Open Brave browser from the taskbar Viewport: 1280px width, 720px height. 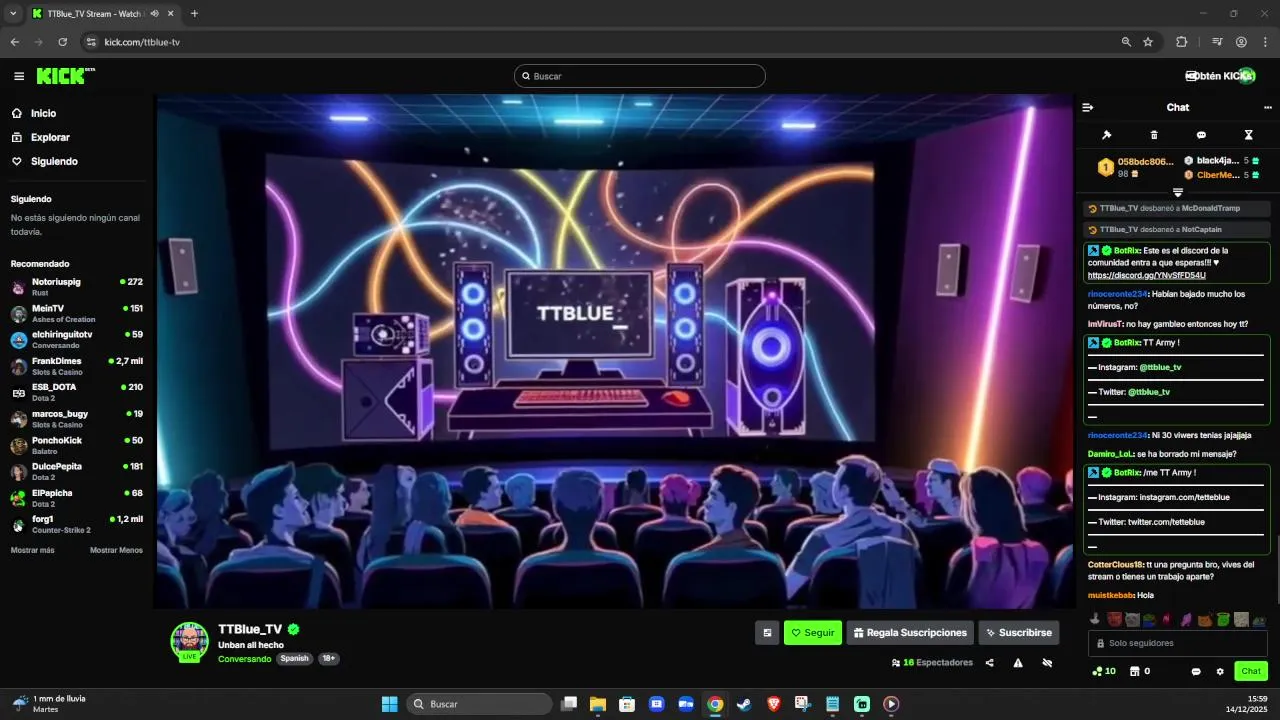pyautogui.click(x=773, y=704)
